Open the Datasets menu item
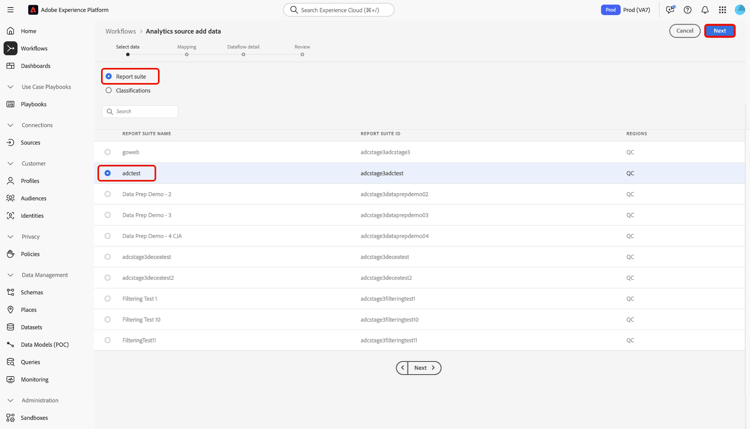The image size is (750, 429). [x=31, y=327]
